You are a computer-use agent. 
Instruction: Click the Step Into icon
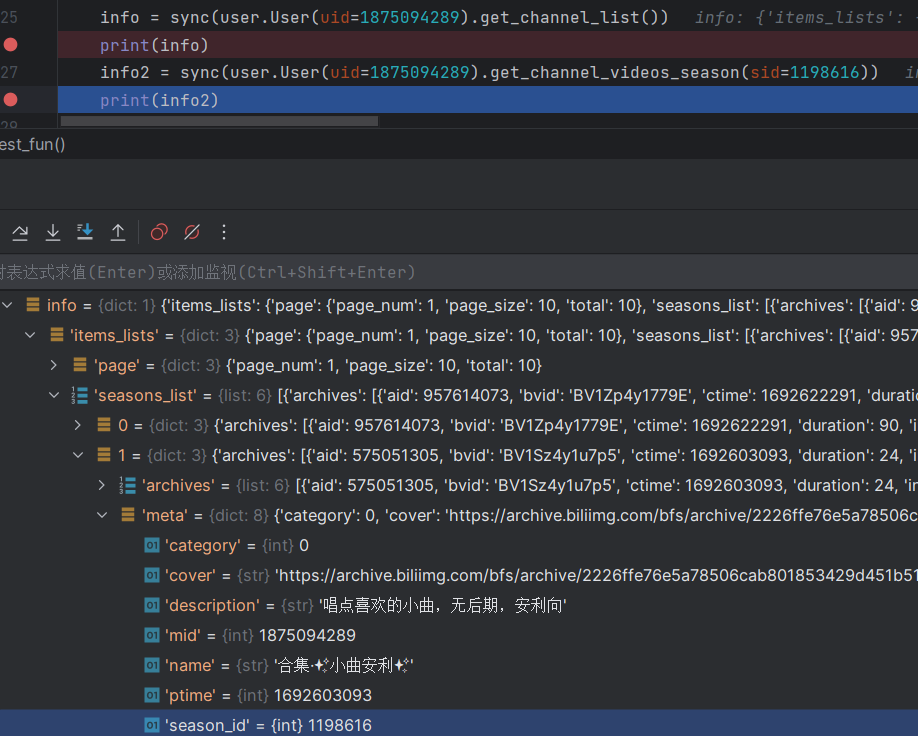[52, 232]
